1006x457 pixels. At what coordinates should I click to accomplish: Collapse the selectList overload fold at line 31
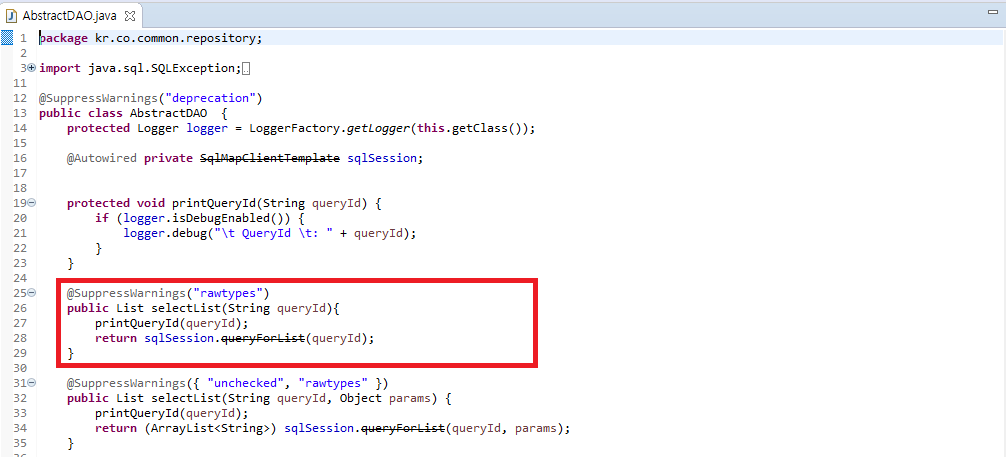pyautogui.click(x=31, y=383)
